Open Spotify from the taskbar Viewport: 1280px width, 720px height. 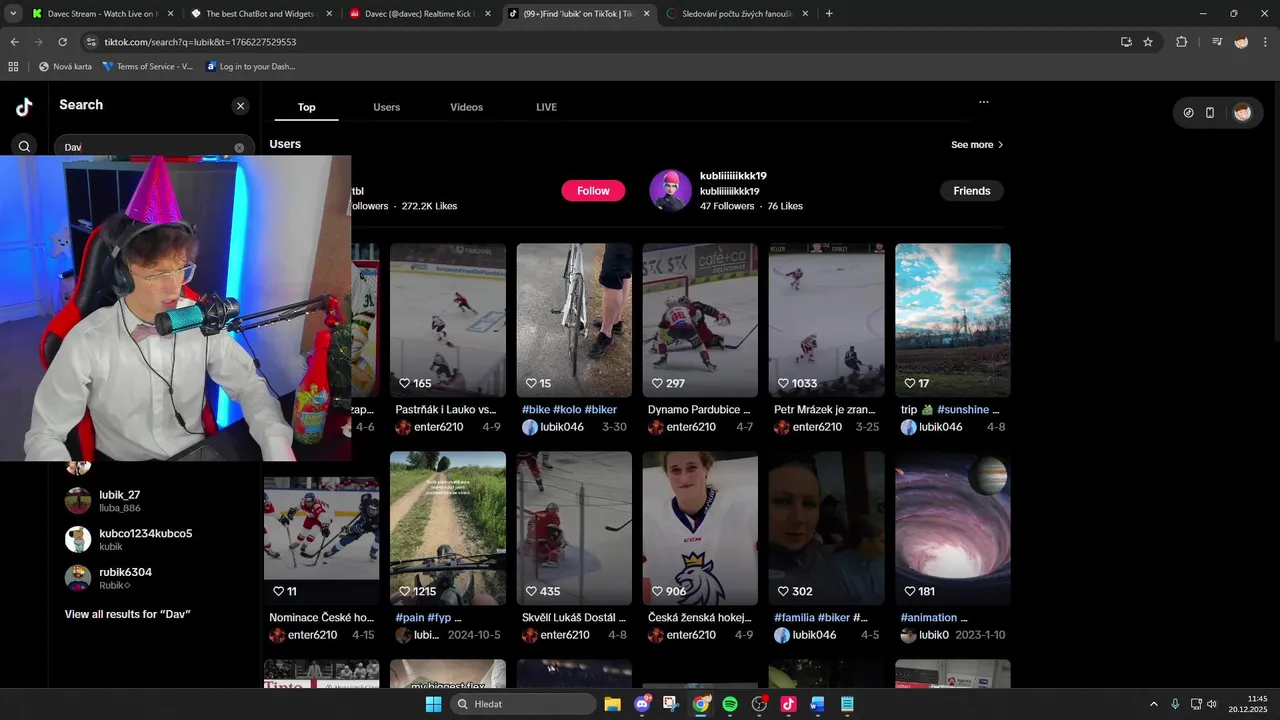click(x=730, y=704)
